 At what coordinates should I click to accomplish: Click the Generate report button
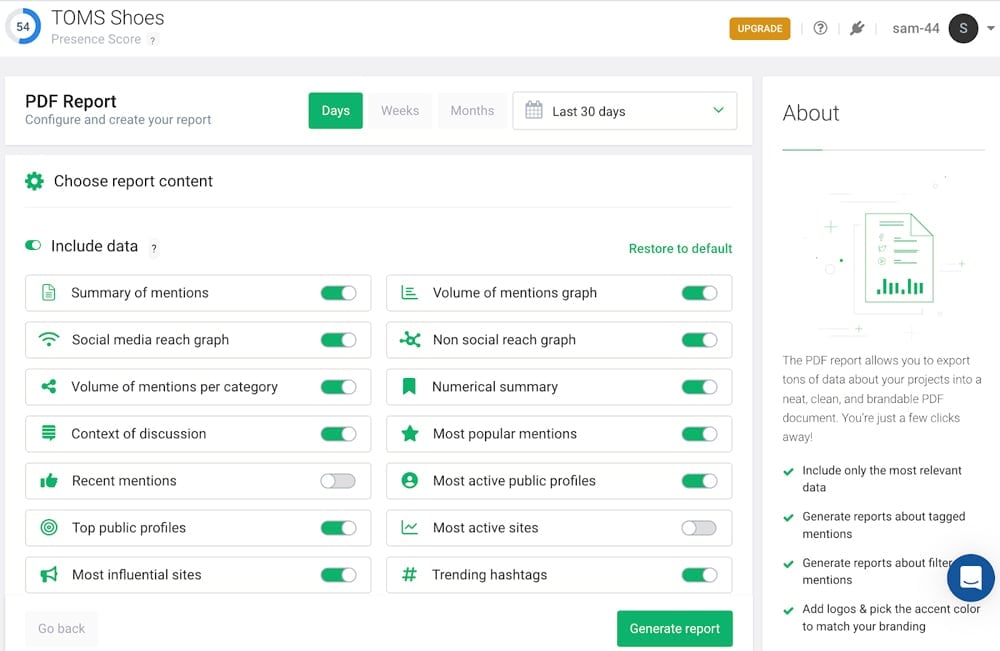(x=674, y=629)
